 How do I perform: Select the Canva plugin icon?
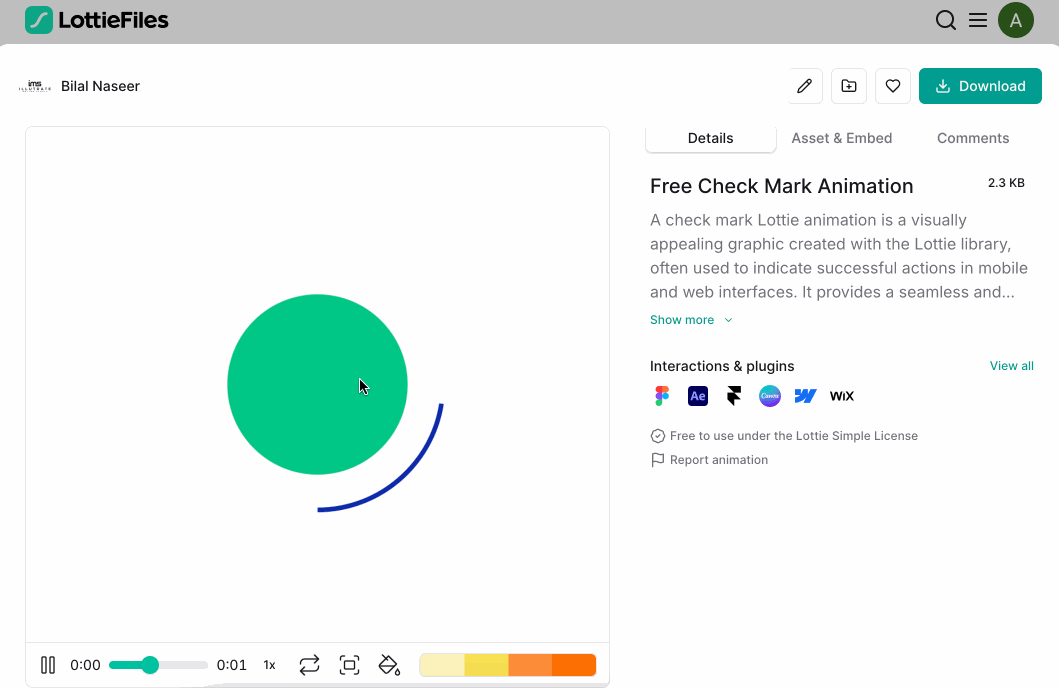(x=769, y=396)
